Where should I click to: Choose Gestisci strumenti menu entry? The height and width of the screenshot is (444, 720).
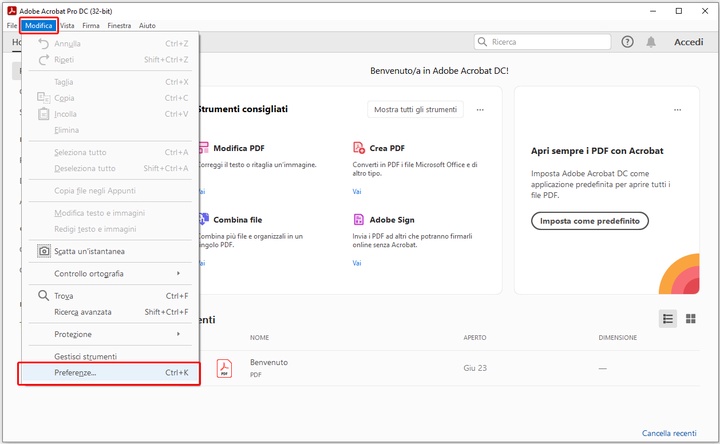click(110, 357)
